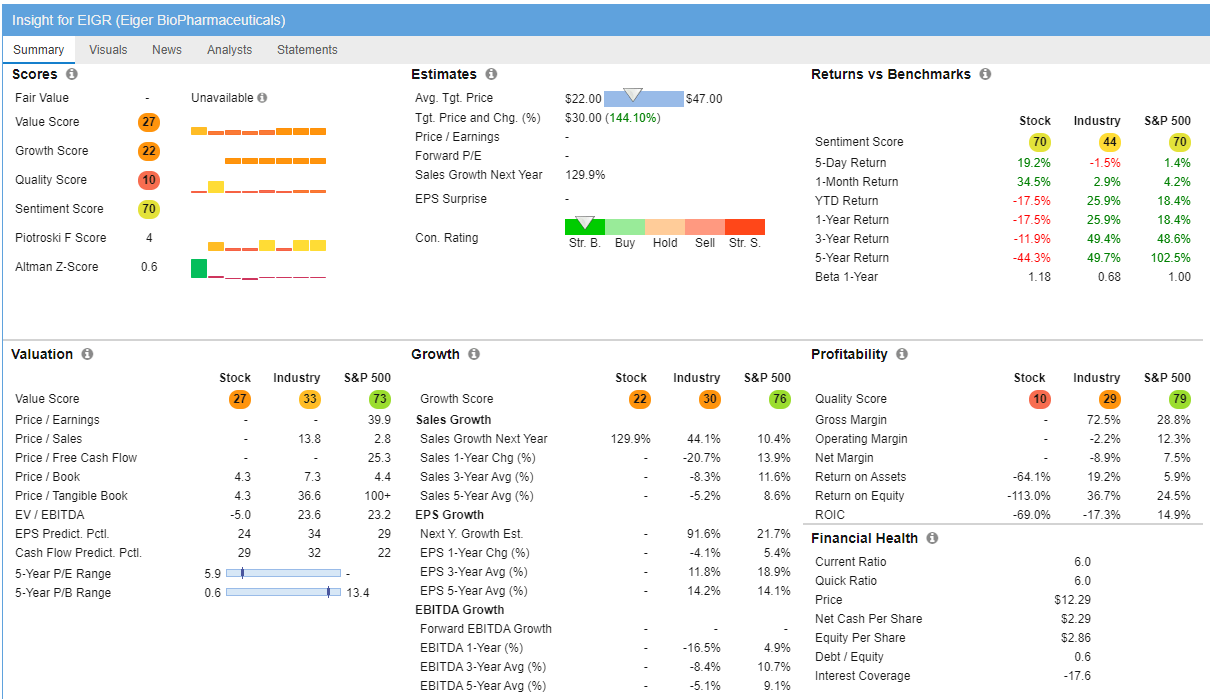Image resolution: width=1210 pixels, height=699 pixels.
Task: Click the 3-Year Return S&P 500 value 48.6%
Action: (x=1174, y=239)
